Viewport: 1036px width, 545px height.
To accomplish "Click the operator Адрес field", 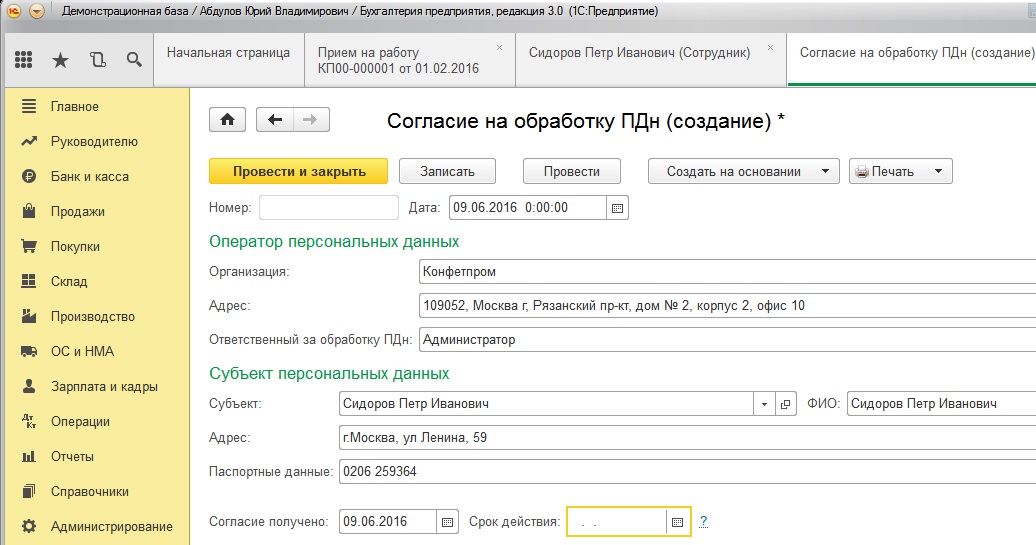I will 727,306.
